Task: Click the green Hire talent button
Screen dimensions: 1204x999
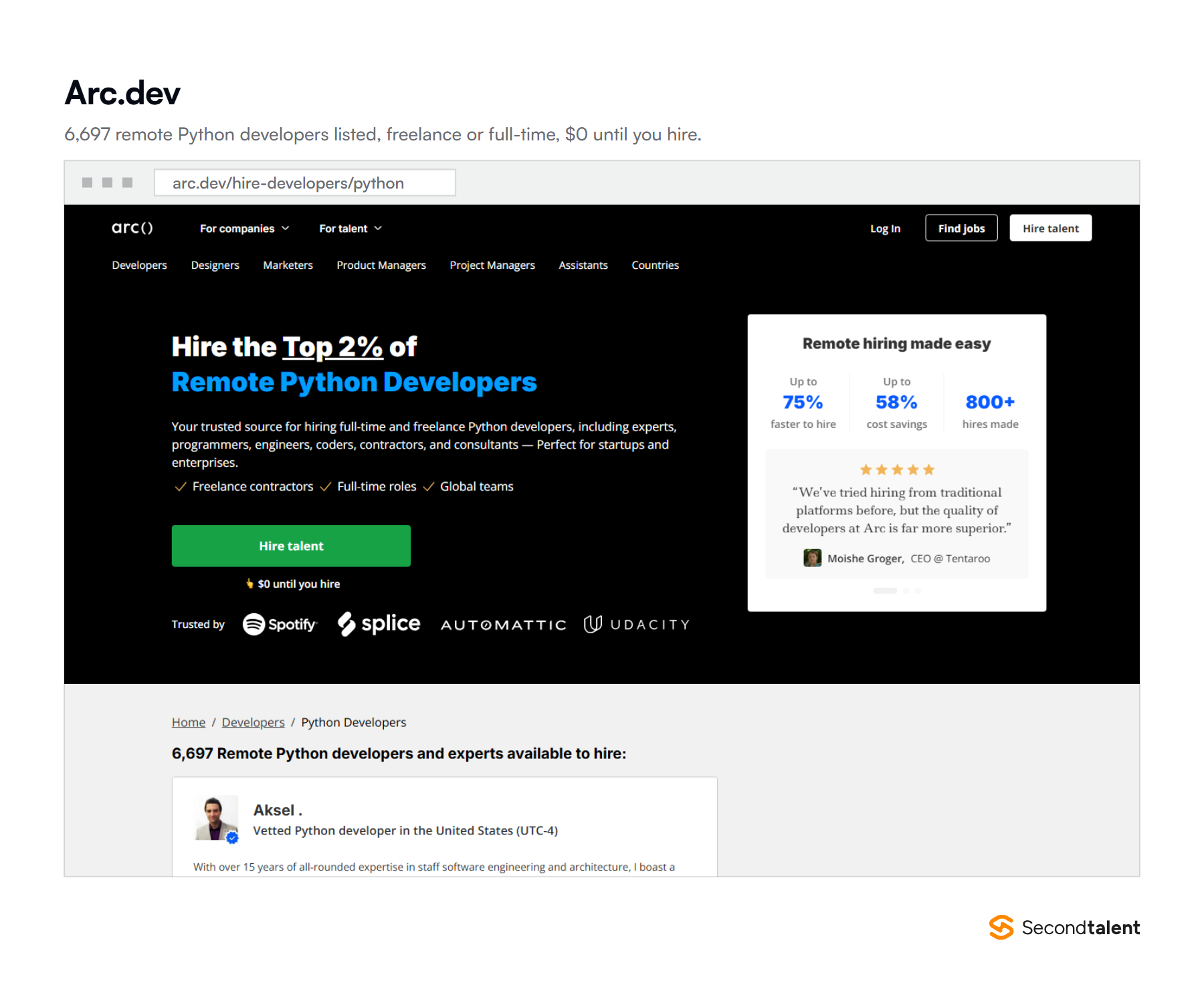Action: (291, 546)
